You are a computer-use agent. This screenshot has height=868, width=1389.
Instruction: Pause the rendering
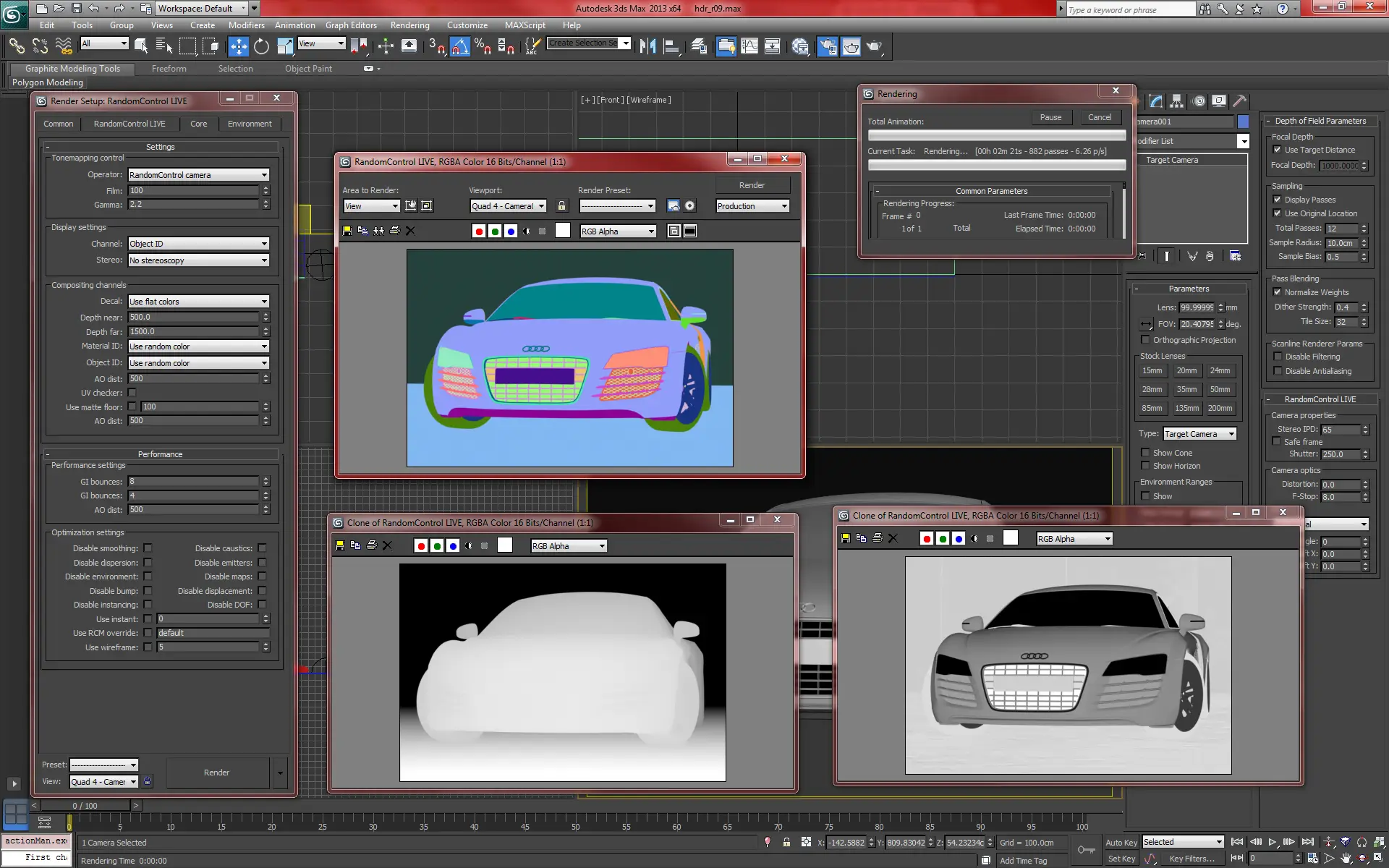pos(1050,117)
